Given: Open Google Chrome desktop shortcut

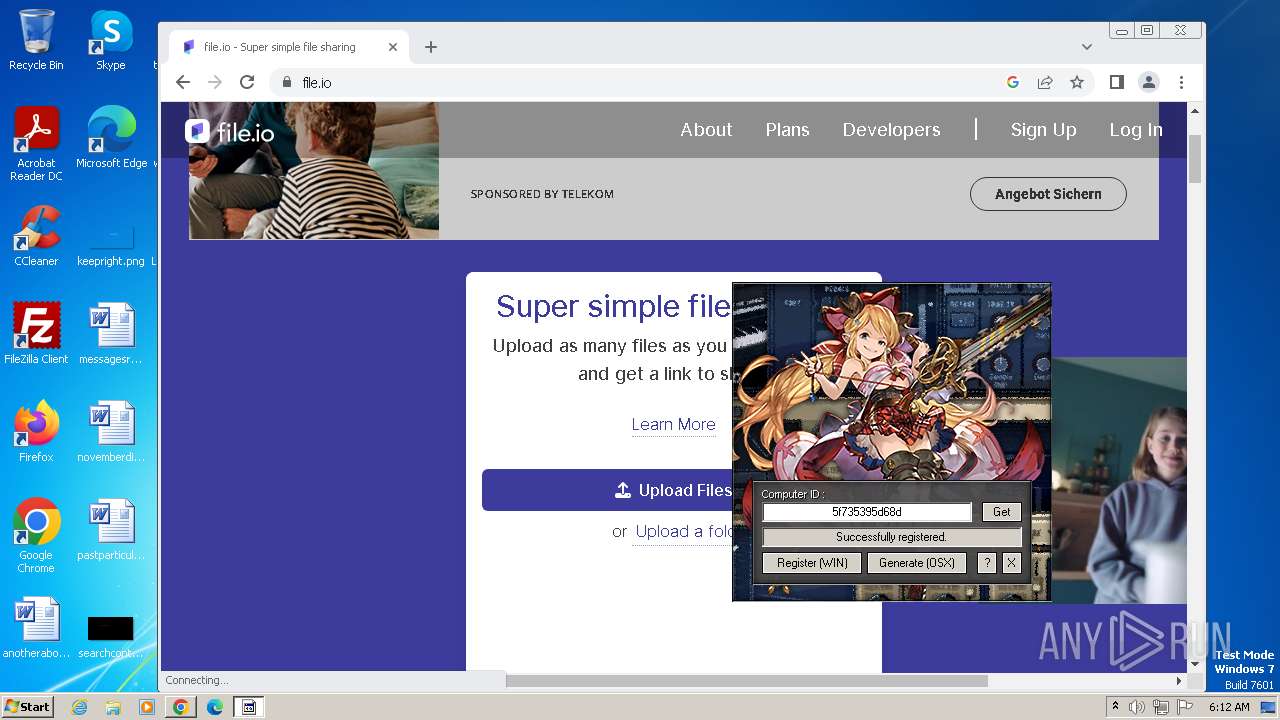Looking at the screenshot, I should coord(36,535).
